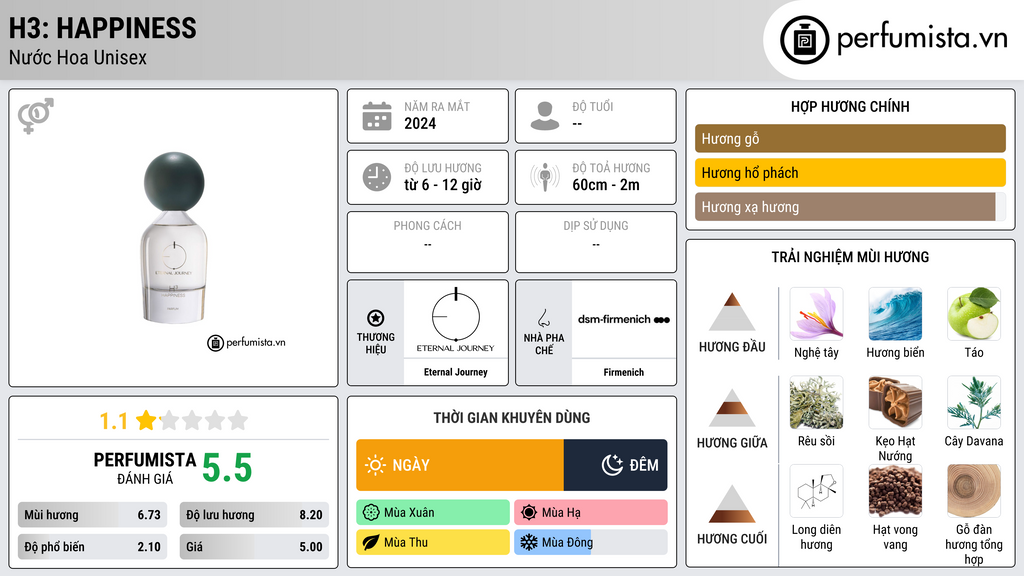Click the sun icon for Mùa Hạ
The width and height of the screenshot is (1024, 576).
point(529,513)
